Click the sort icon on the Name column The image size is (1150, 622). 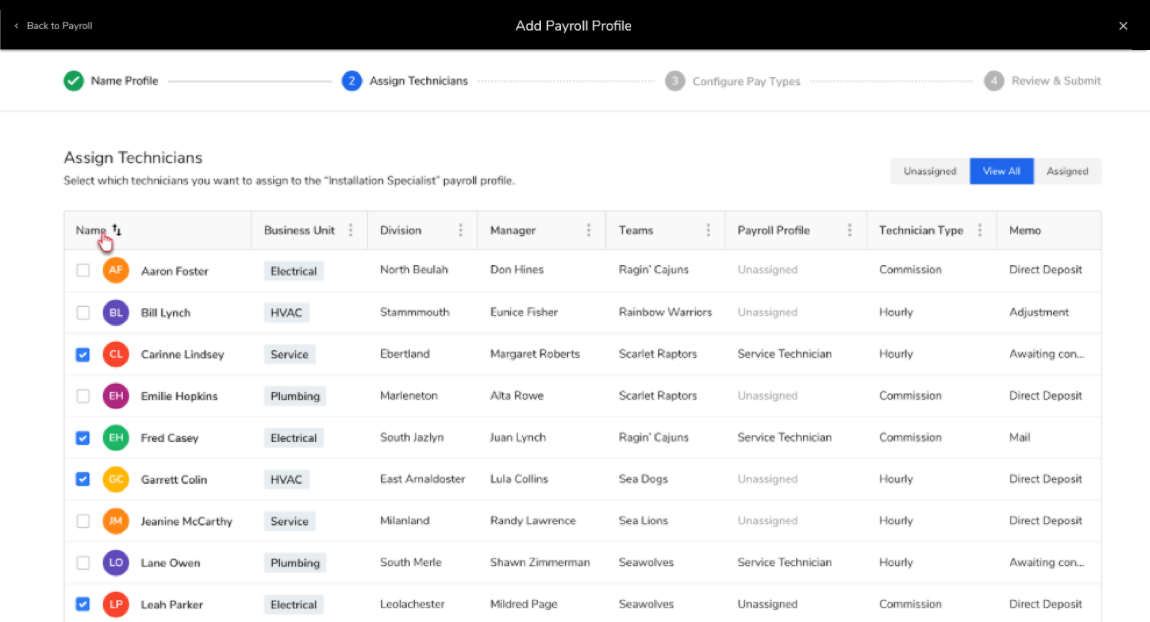[x=117, y=229]
